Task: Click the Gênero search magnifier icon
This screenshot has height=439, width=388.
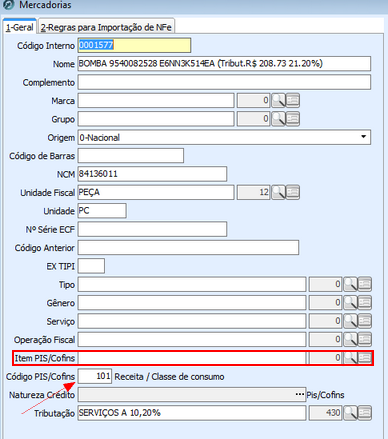Action: coord(351,303)
